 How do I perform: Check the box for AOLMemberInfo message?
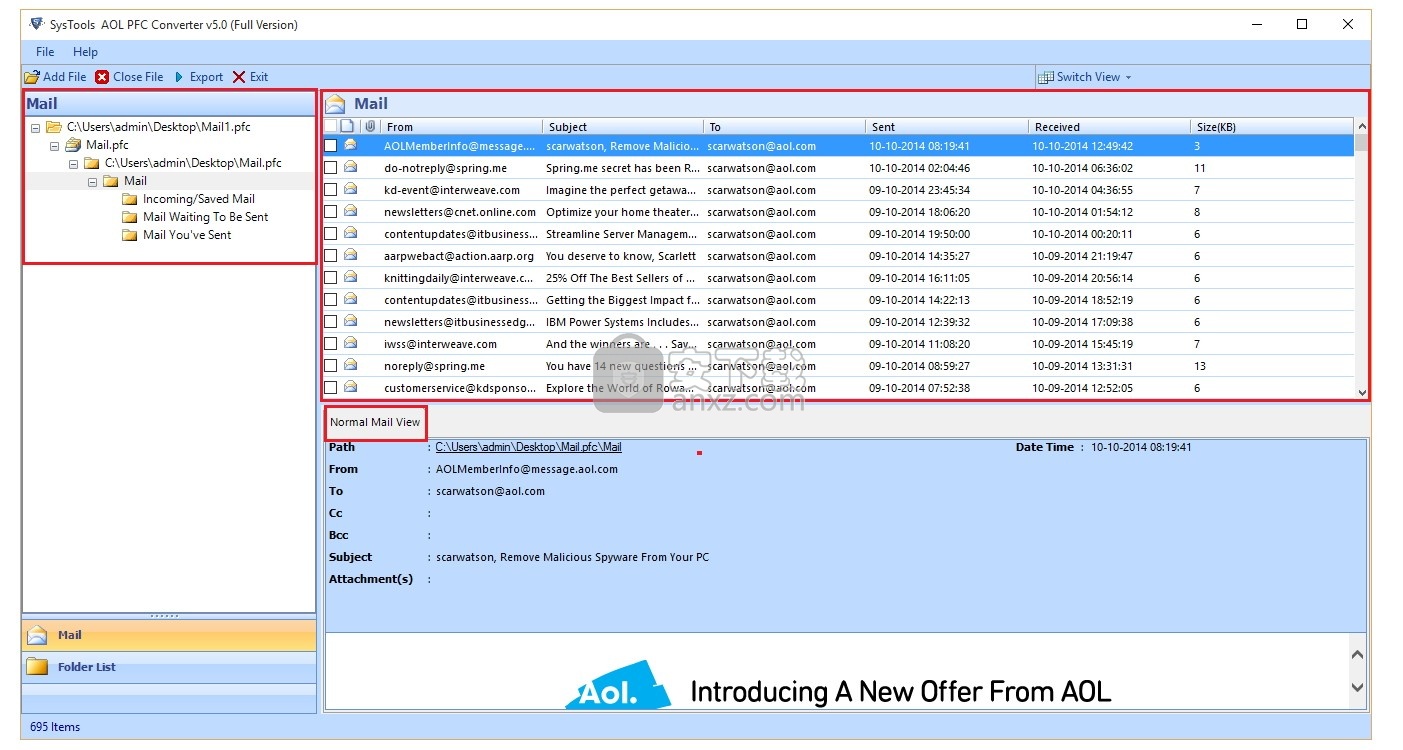click(x=330, y=146)
